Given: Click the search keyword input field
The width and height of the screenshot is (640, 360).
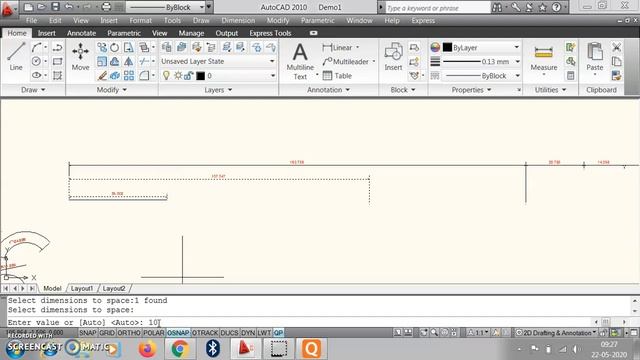Looking at the screenshot, I should coord(437,8).
